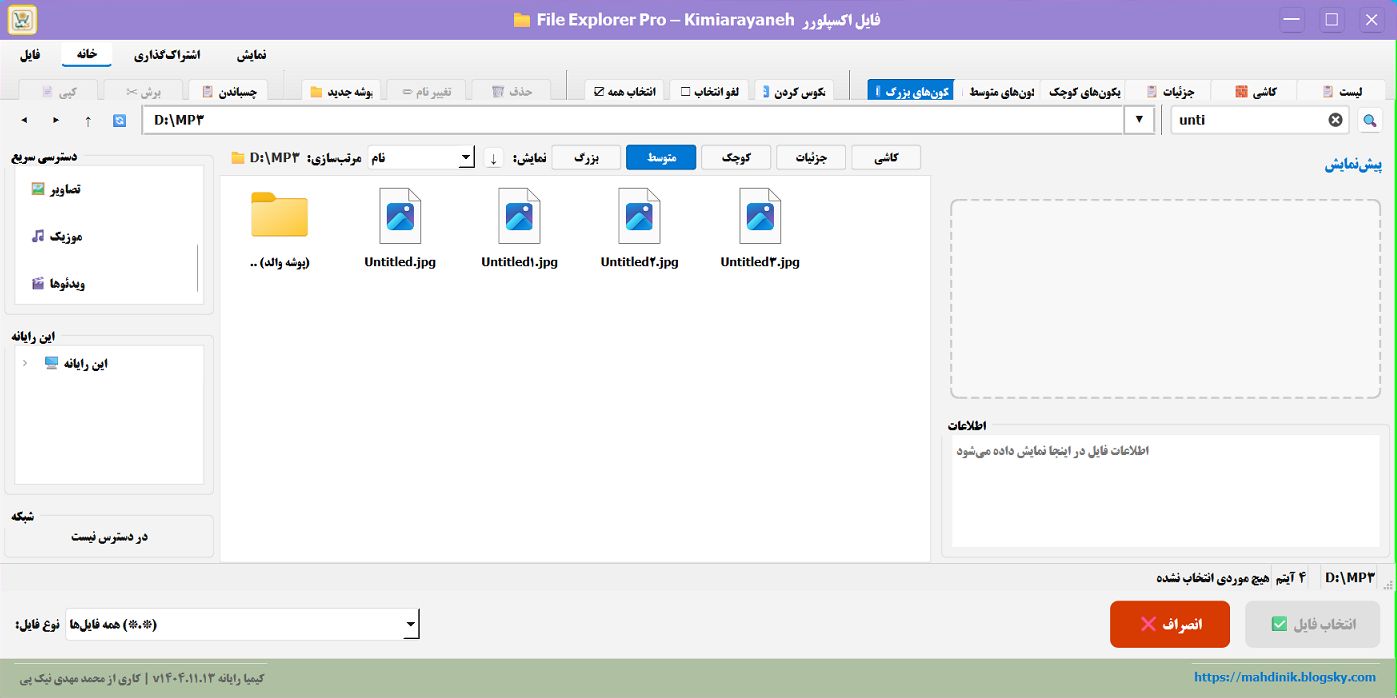Switch to large icons (آیکون‌های بزرگ) in ribbon
The image size is (1397, 698).
pos(911,91)
